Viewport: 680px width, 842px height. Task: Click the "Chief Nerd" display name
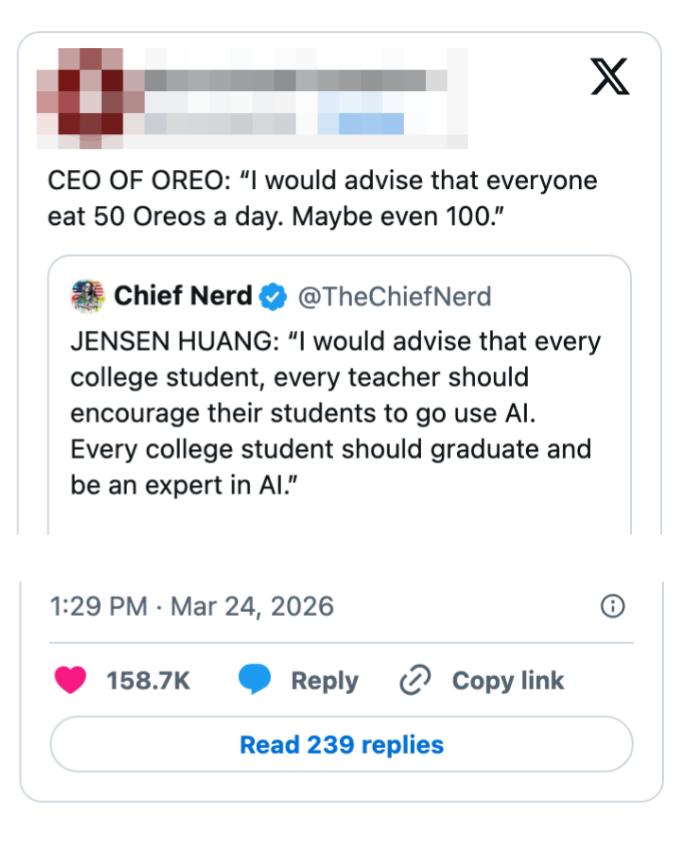[x=185, y=296]
